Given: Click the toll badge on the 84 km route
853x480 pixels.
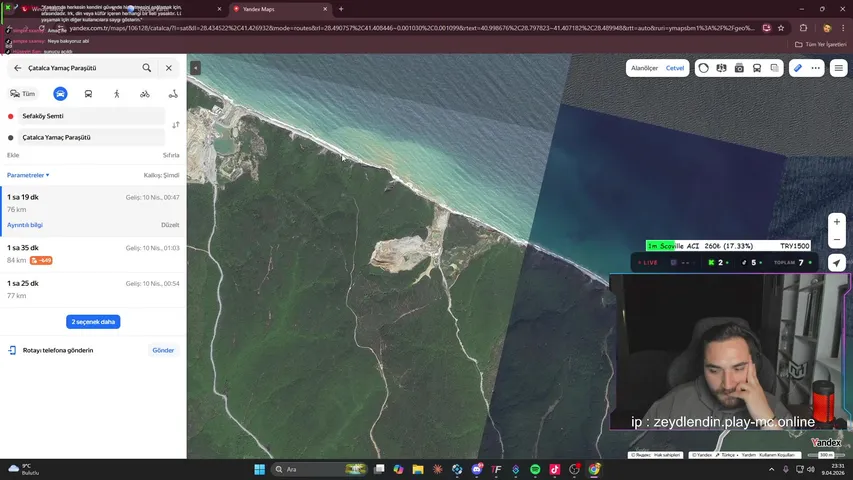Looking at the screenshot, I should pyautogui.click(x=41, y=260).
